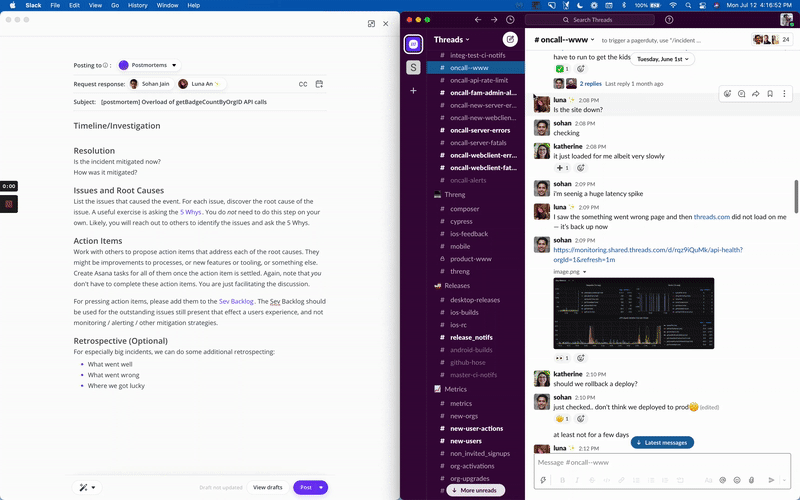Toggle the Aa formatting toolbar in composer
This screenshot has width=800, height=500.
pos(708,480)
